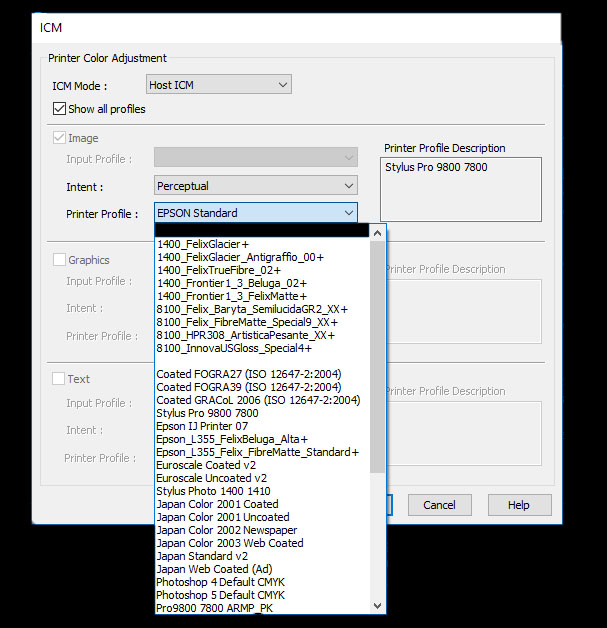Collapse the Printer Profile EPSON Standard dropdown
607x628 pixels.
coord(256,213)
